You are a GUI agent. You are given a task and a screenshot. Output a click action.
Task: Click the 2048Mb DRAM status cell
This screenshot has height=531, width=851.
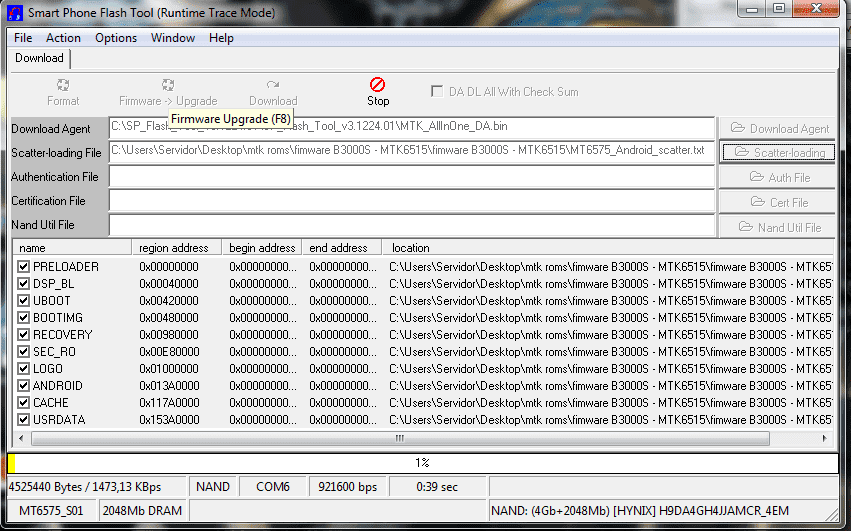[143, 511]
